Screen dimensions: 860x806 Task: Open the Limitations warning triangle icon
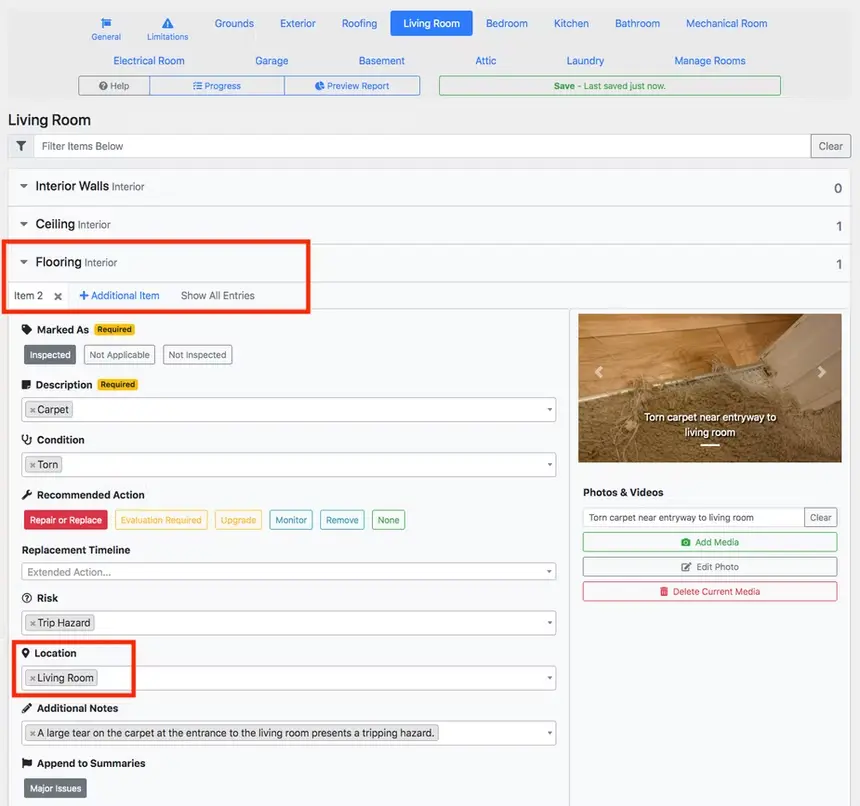pos(167,23)
